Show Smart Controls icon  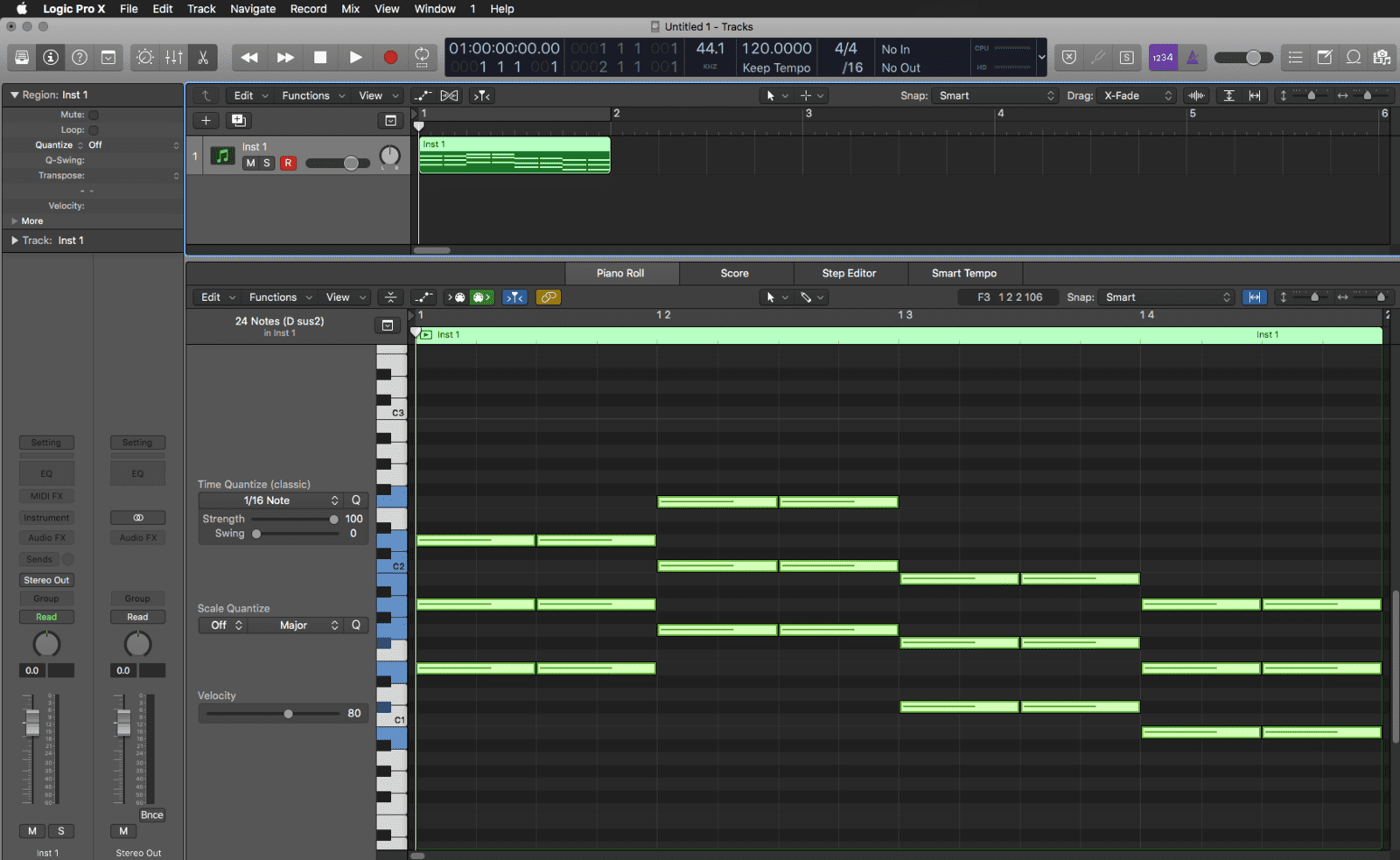pyautogui.click(x=145, y=58)
